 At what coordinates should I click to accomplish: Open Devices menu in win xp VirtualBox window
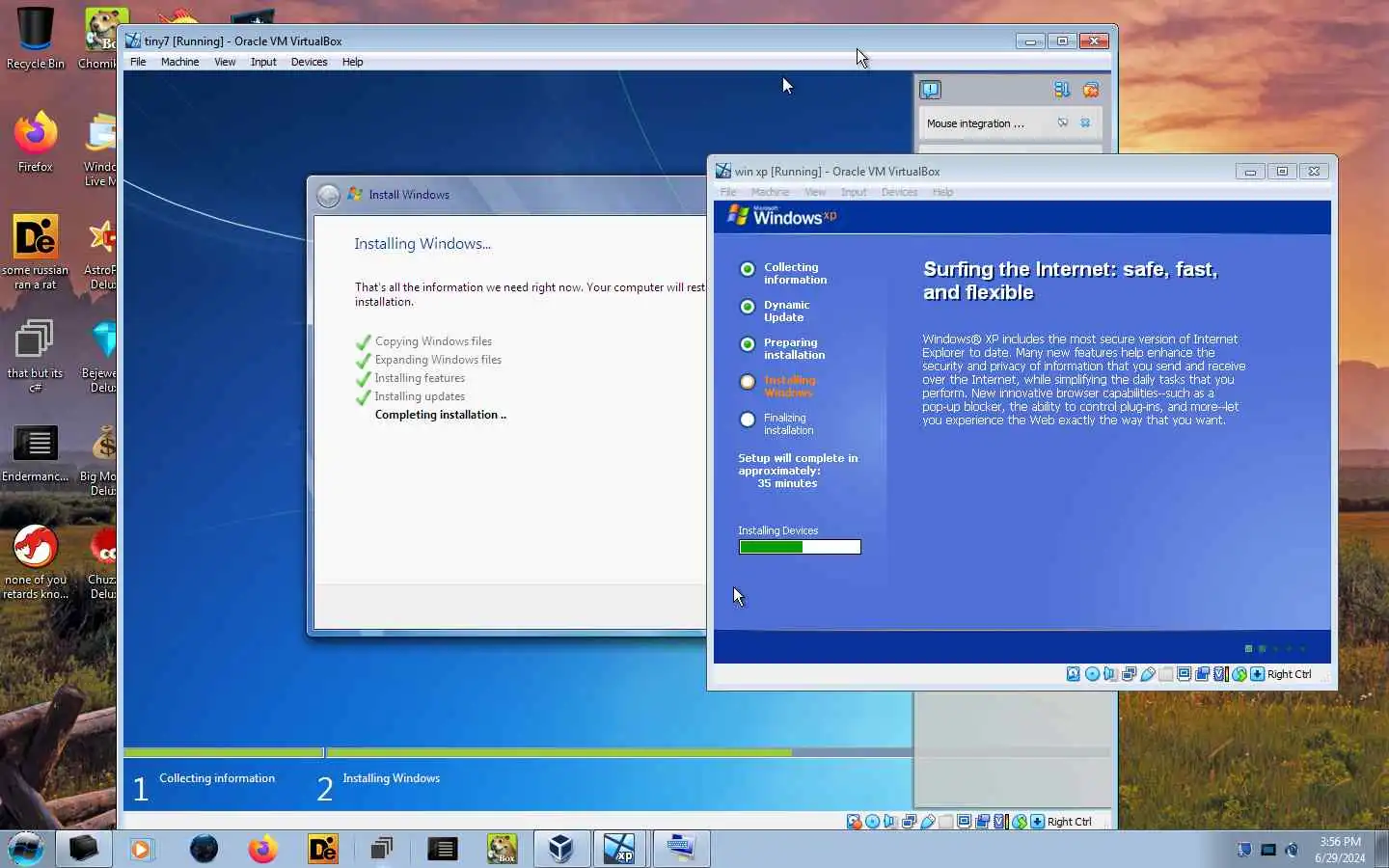click(899, 192)
